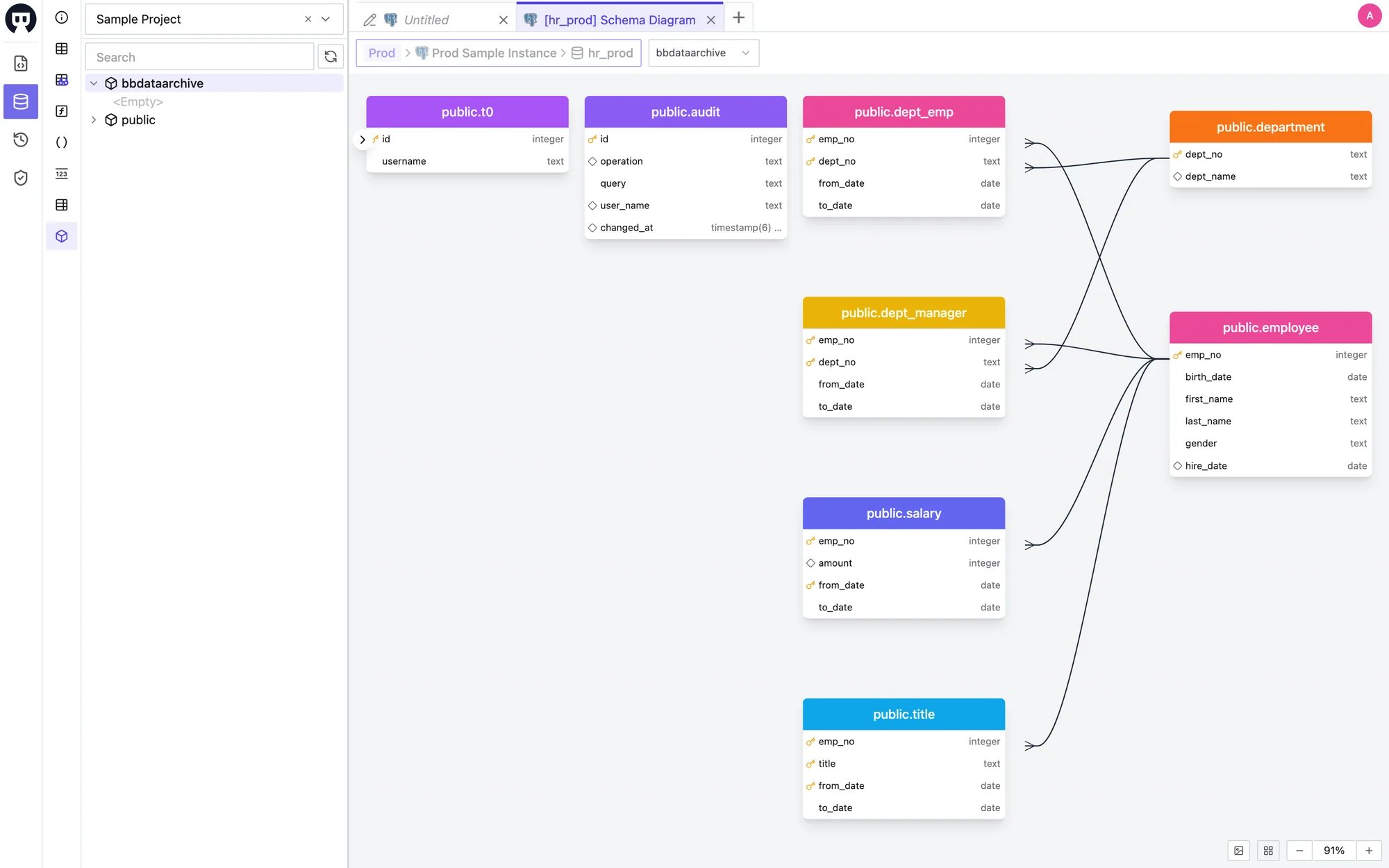Open the Sample Project dropdown
Image resolution: width=1389 pixels, height=868 pixels.
(x=326, y=19)
